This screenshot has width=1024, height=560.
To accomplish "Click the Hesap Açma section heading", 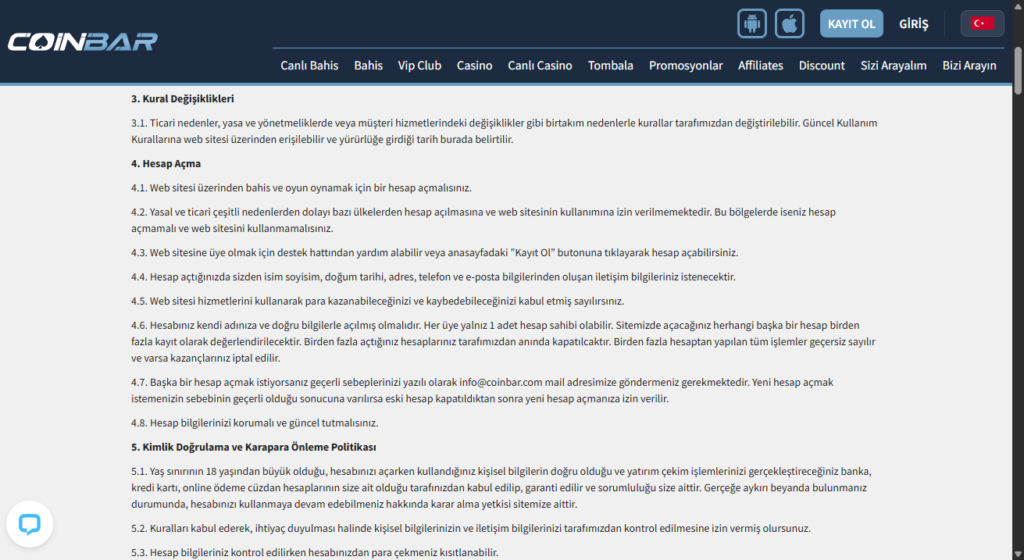I will tap(165, 163).
